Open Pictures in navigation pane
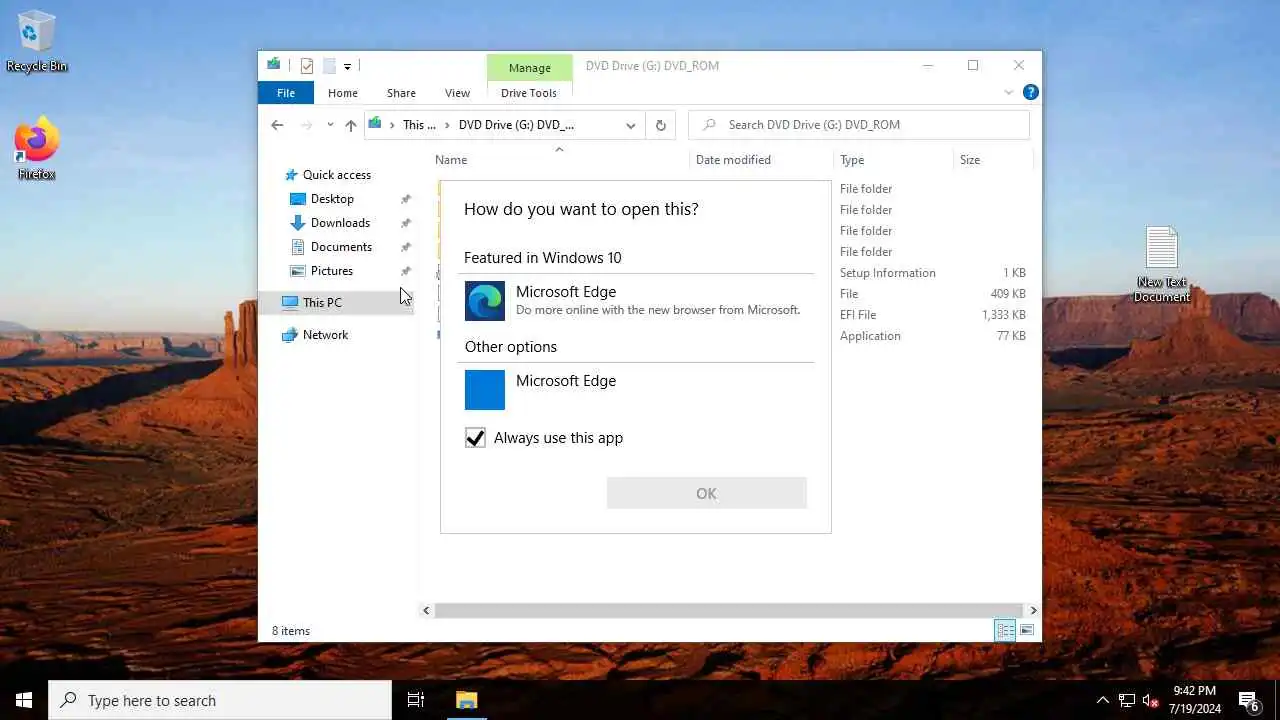The image size is (1280, 720). click(x=331, y=271)
